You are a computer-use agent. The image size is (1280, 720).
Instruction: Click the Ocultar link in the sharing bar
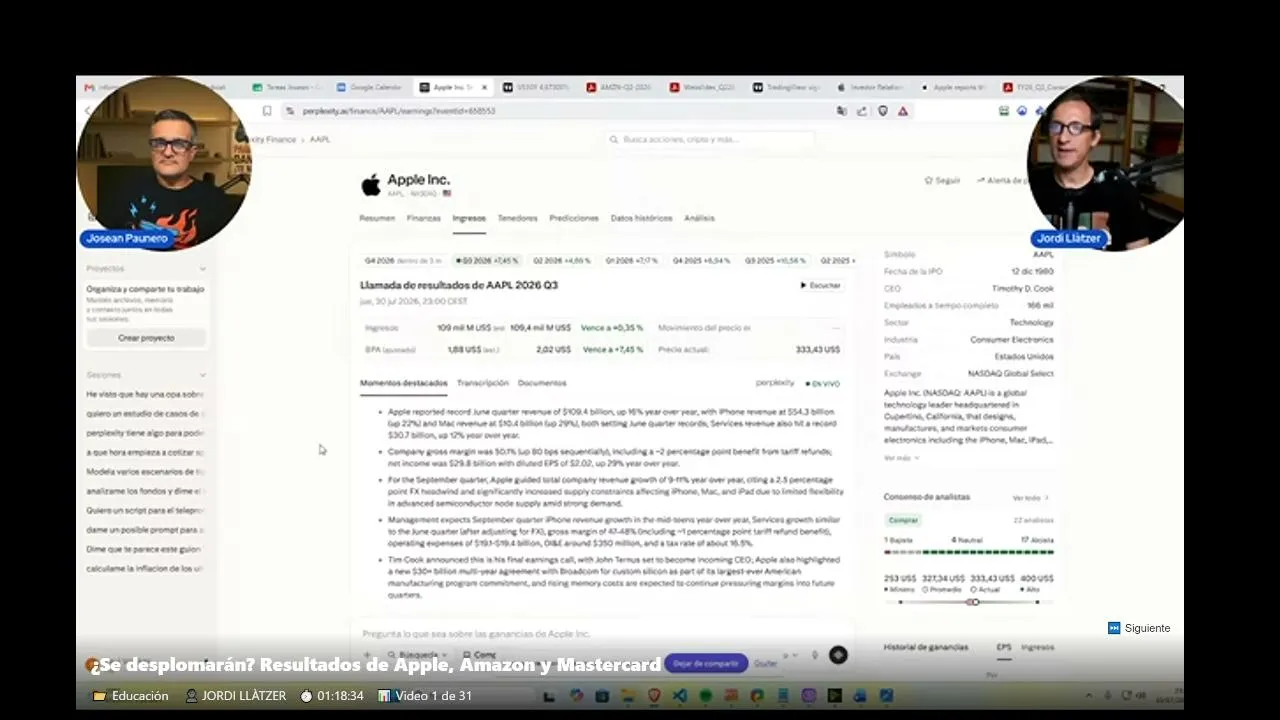pos(766,663)
